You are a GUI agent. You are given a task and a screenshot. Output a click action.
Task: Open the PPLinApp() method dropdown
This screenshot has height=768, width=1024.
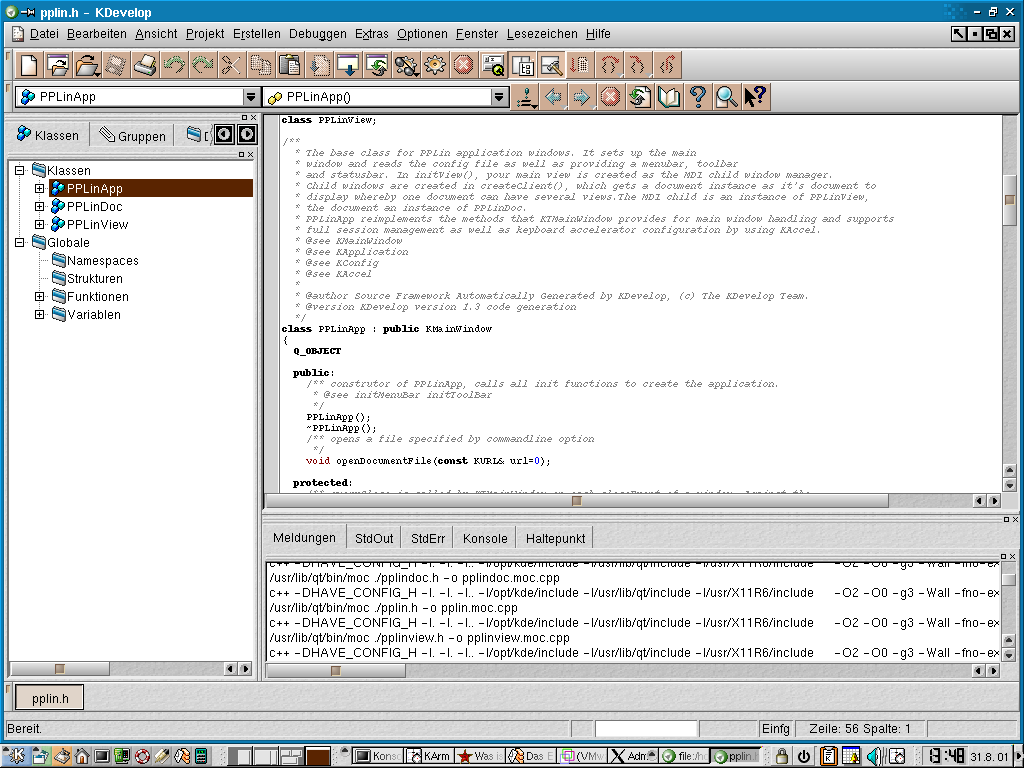(499, 97)
